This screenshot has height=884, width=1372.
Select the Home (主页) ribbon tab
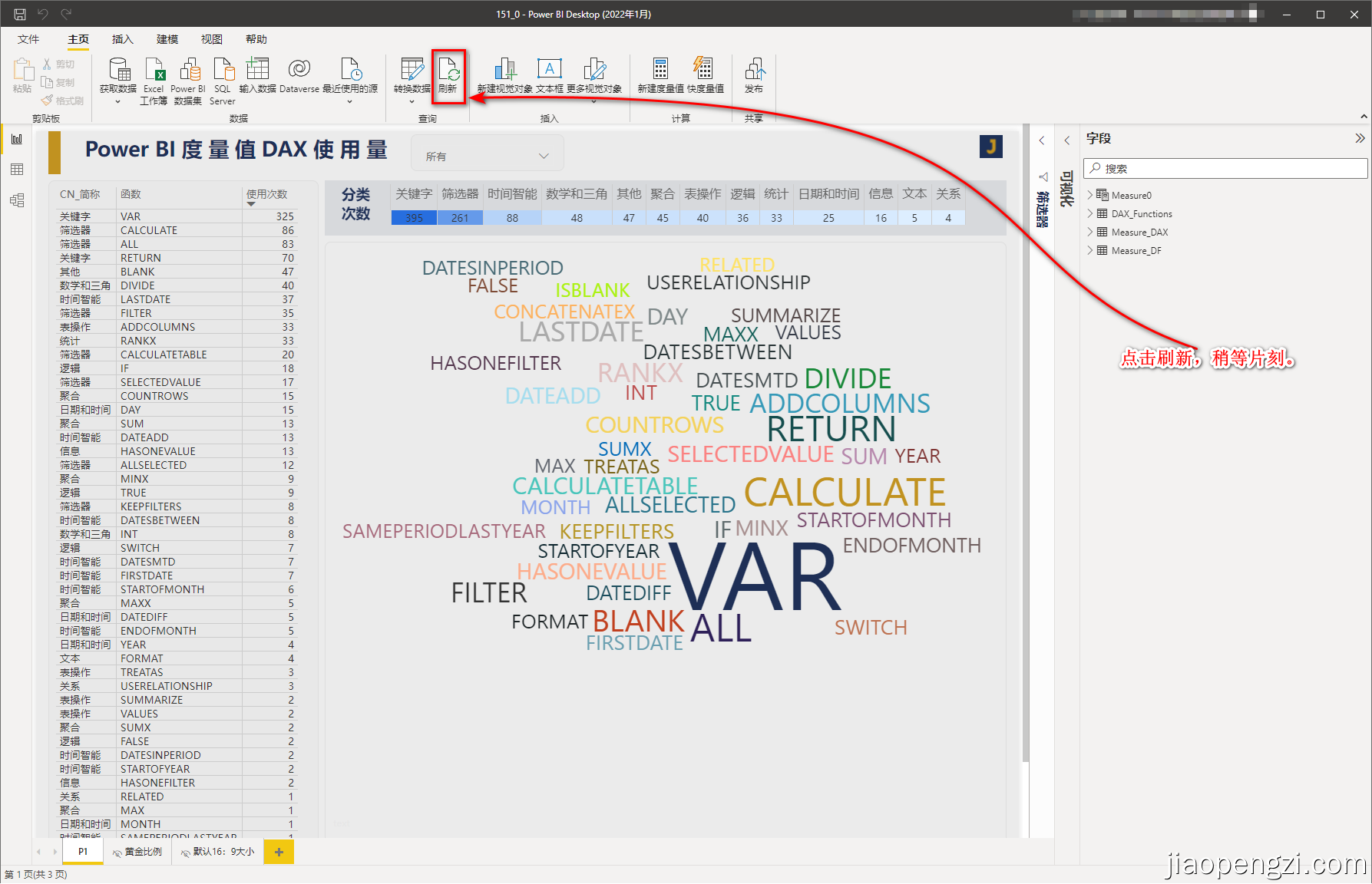(78, 39)
